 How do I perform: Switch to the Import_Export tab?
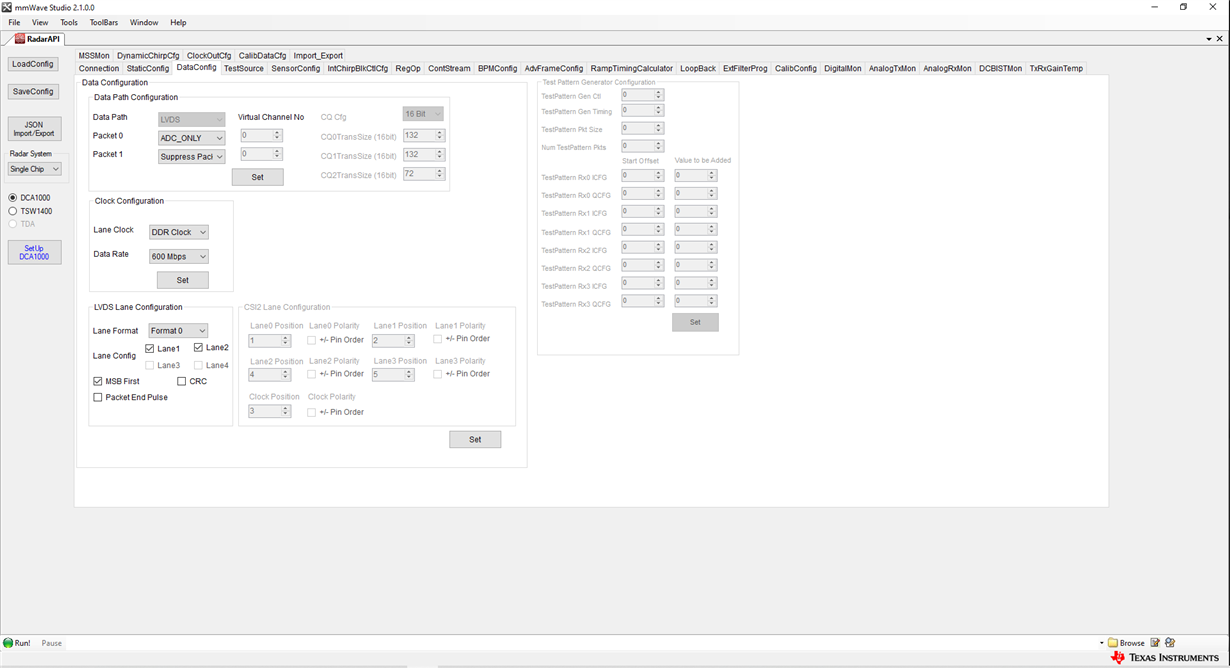point(318,56)
